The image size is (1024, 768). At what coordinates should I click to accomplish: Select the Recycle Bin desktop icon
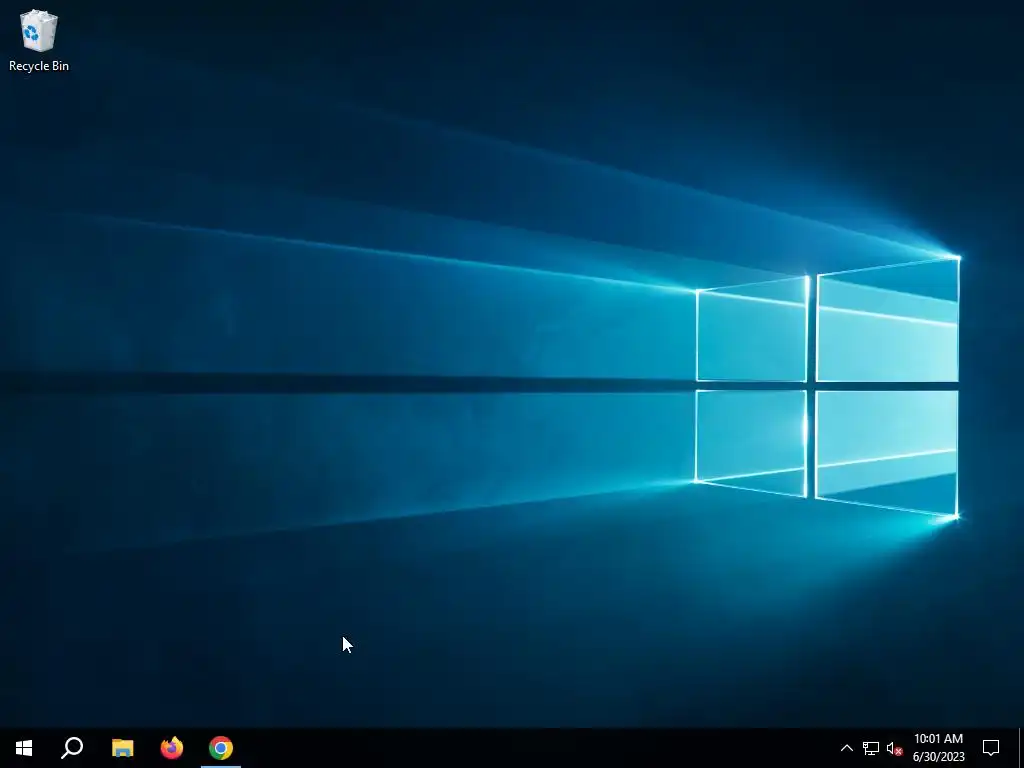[x=39, y=40]
